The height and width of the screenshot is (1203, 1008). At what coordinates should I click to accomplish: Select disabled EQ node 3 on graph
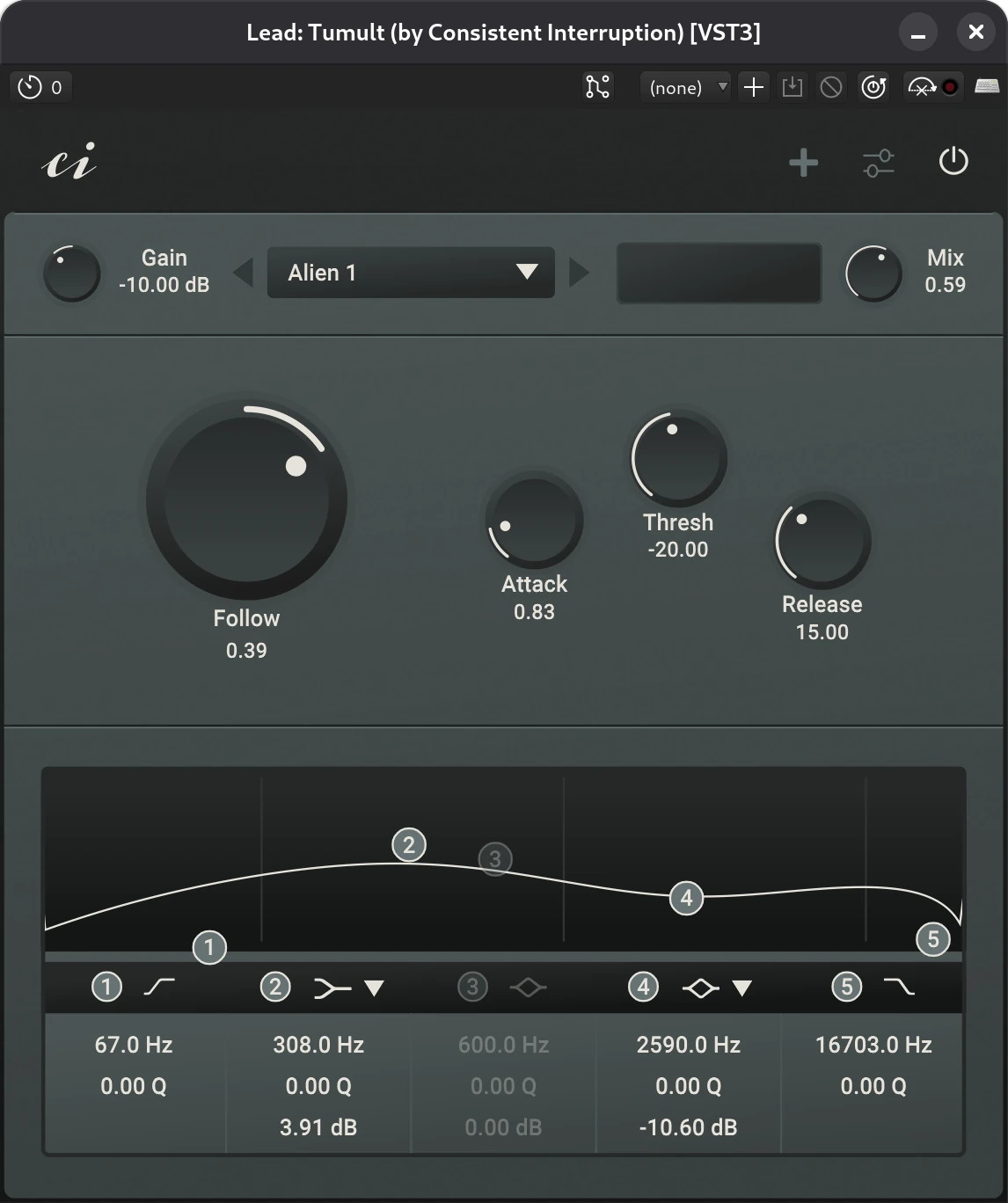coord(495,858)
